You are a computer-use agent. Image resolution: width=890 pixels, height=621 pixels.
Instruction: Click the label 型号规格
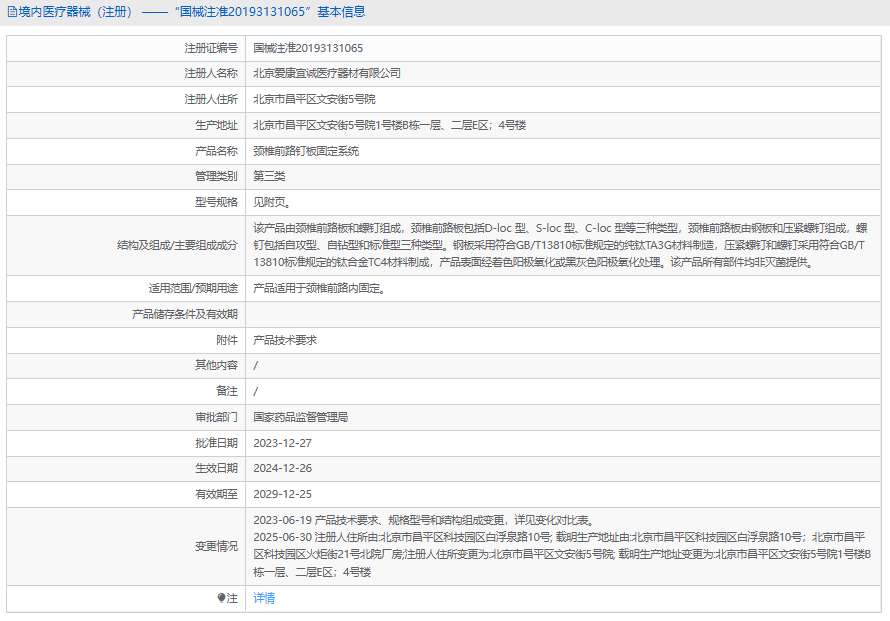coord(216,202)
